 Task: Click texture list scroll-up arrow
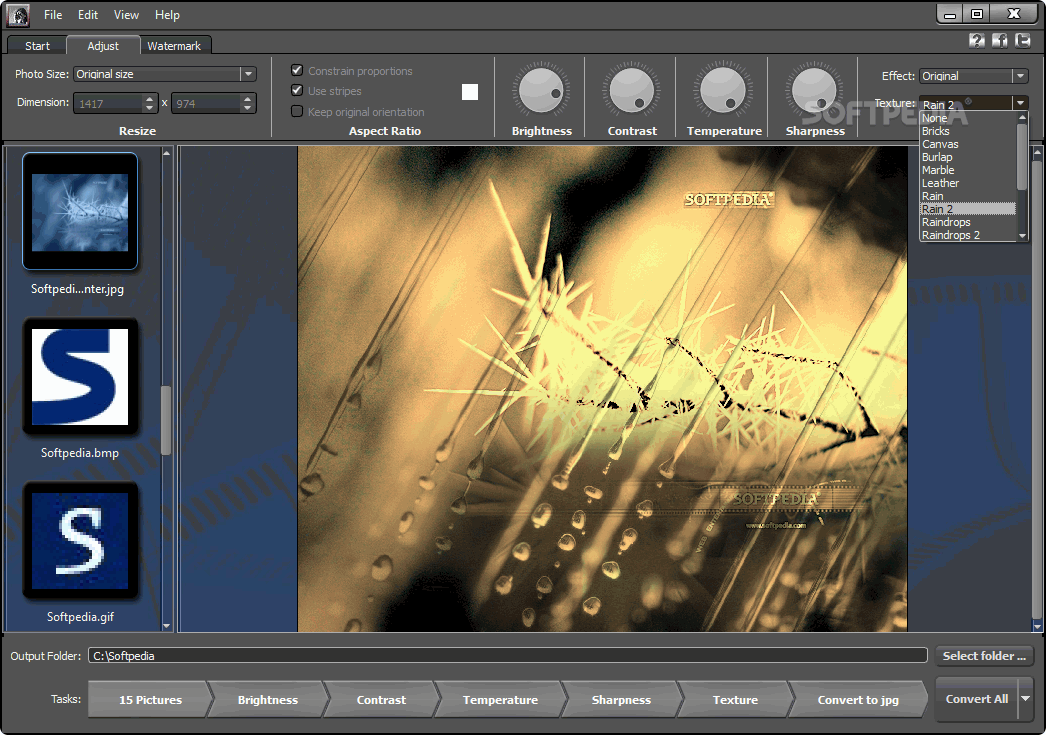click(1022, 117)
